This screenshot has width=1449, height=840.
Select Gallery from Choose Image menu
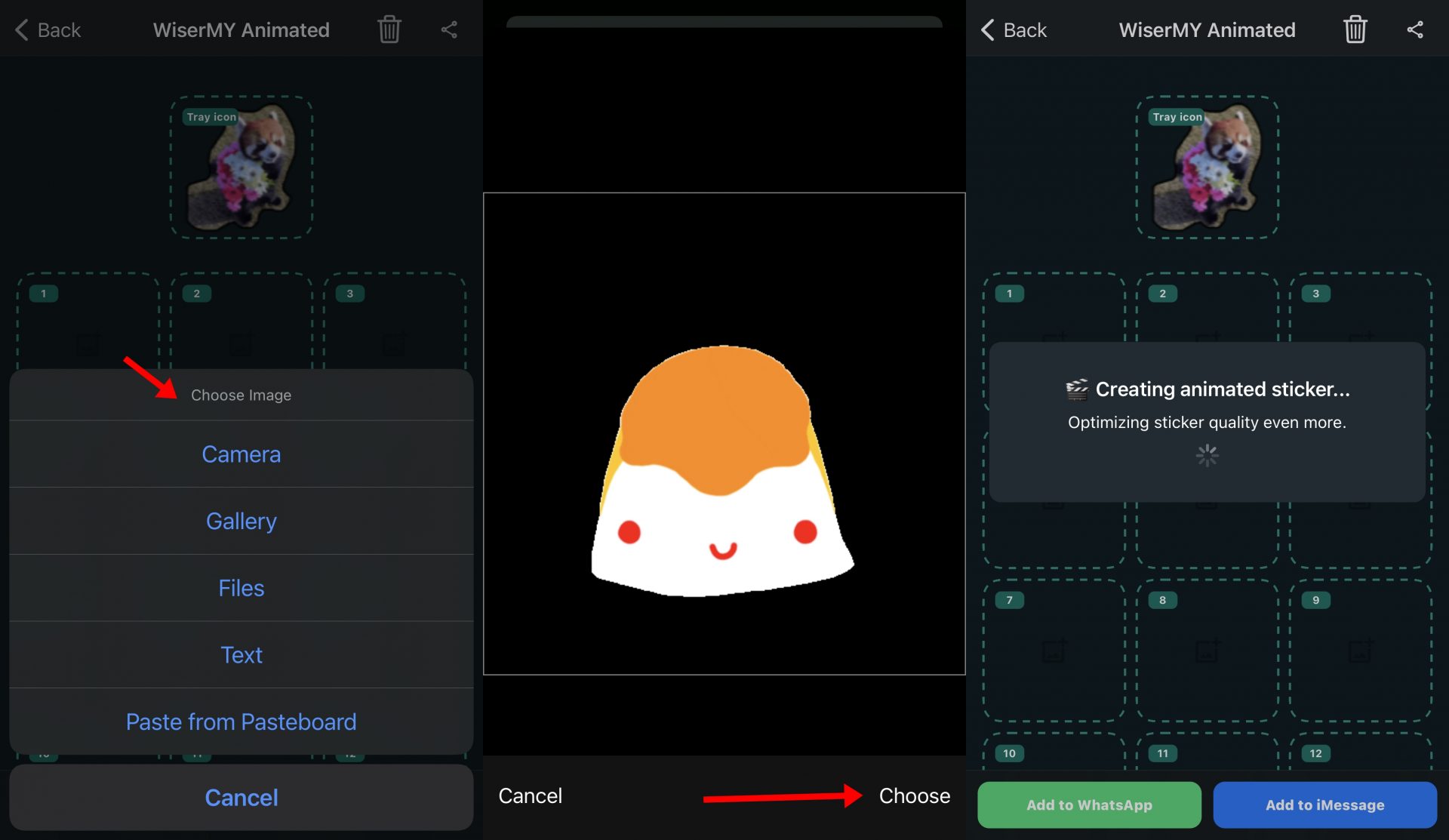241,522
